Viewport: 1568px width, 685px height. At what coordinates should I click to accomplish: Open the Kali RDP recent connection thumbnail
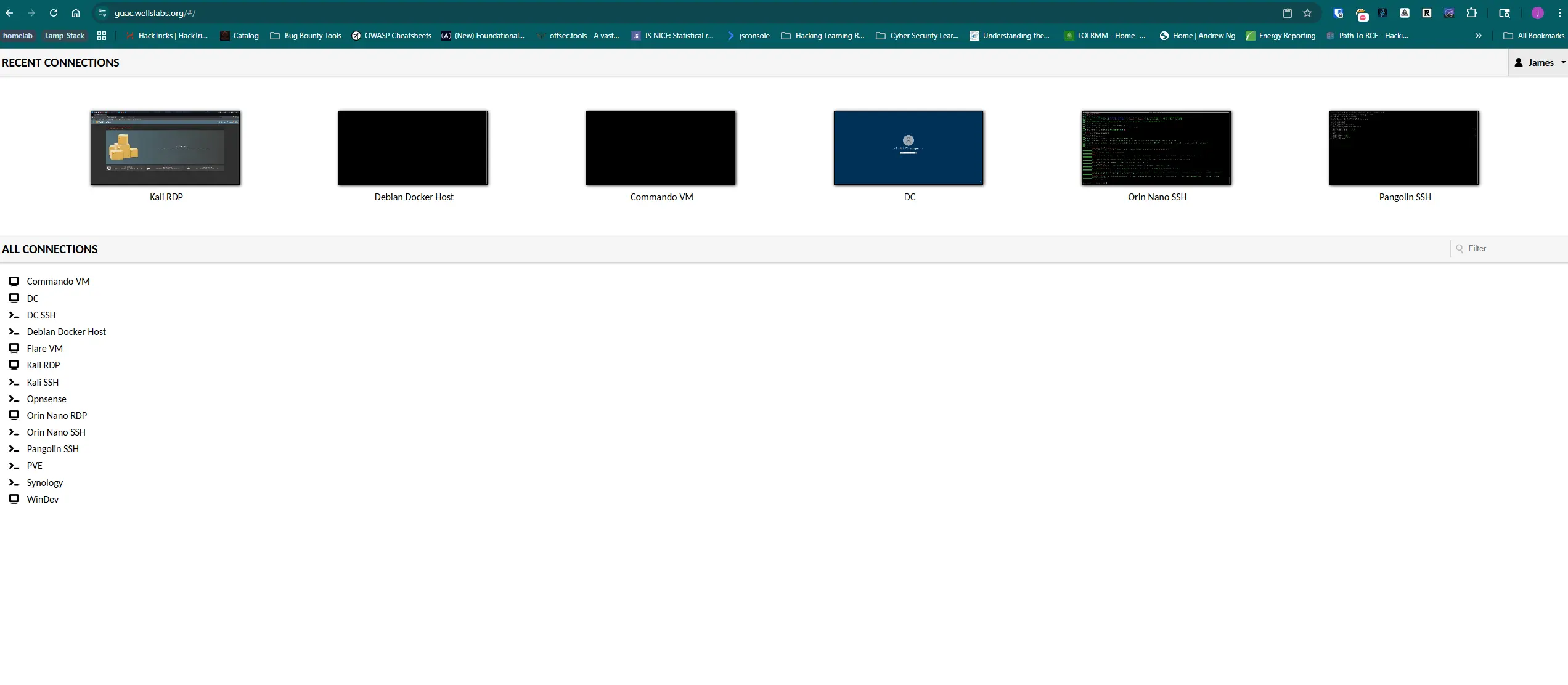(165, 148)
